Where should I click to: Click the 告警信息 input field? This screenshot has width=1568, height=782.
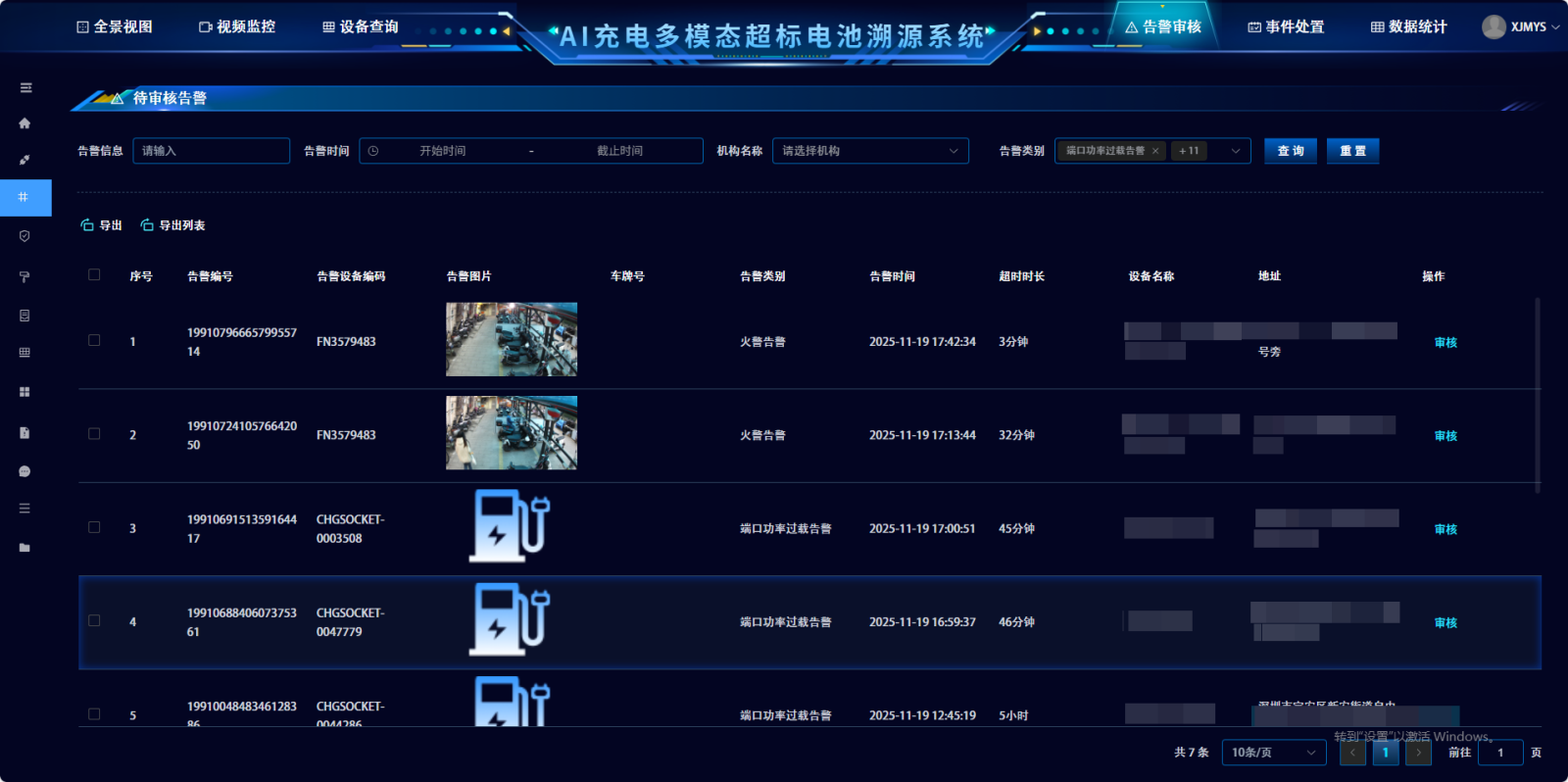pyautogui.click(x=211, y=151)
